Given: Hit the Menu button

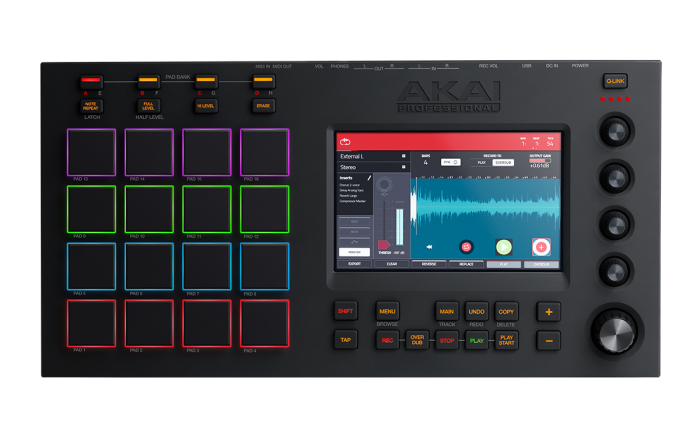Looking at the screenshot, I should (x=387, y=311).
